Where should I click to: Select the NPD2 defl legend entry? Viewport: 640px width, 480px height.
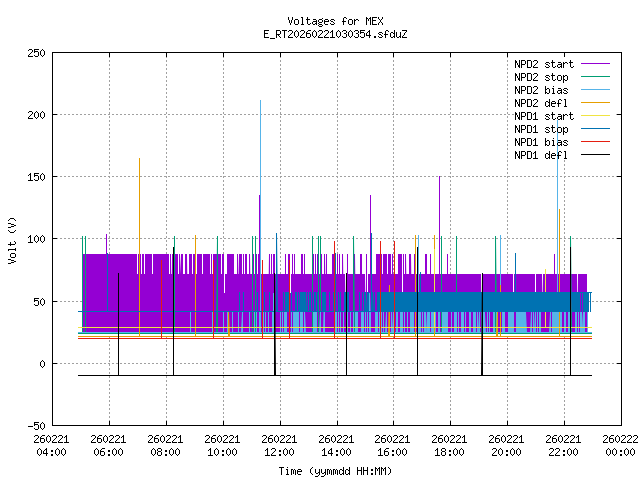click(x=541, y=103)
